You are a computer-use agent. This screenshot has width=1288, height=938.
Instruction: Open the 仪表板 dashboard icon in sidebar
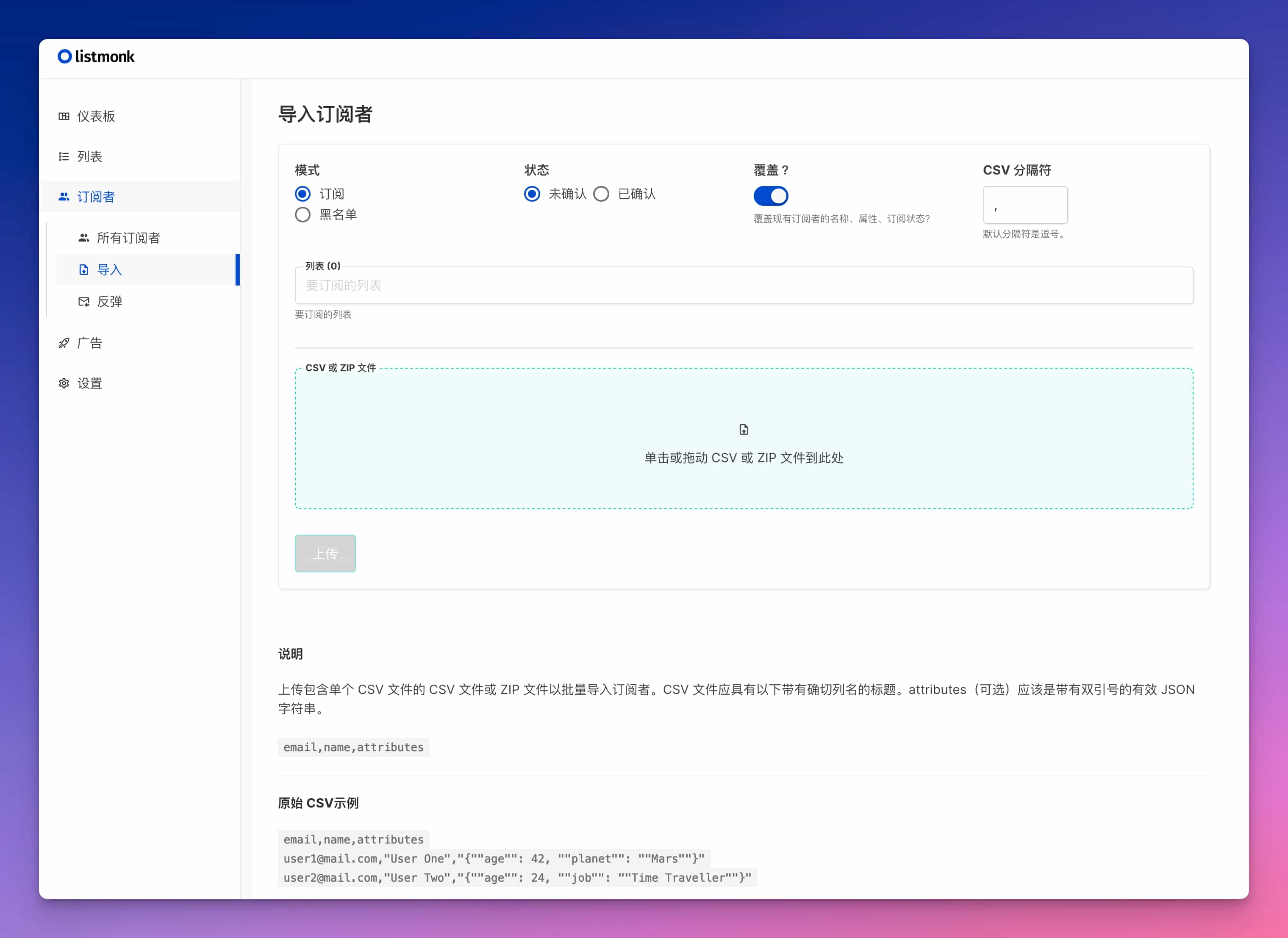(64, 116)
